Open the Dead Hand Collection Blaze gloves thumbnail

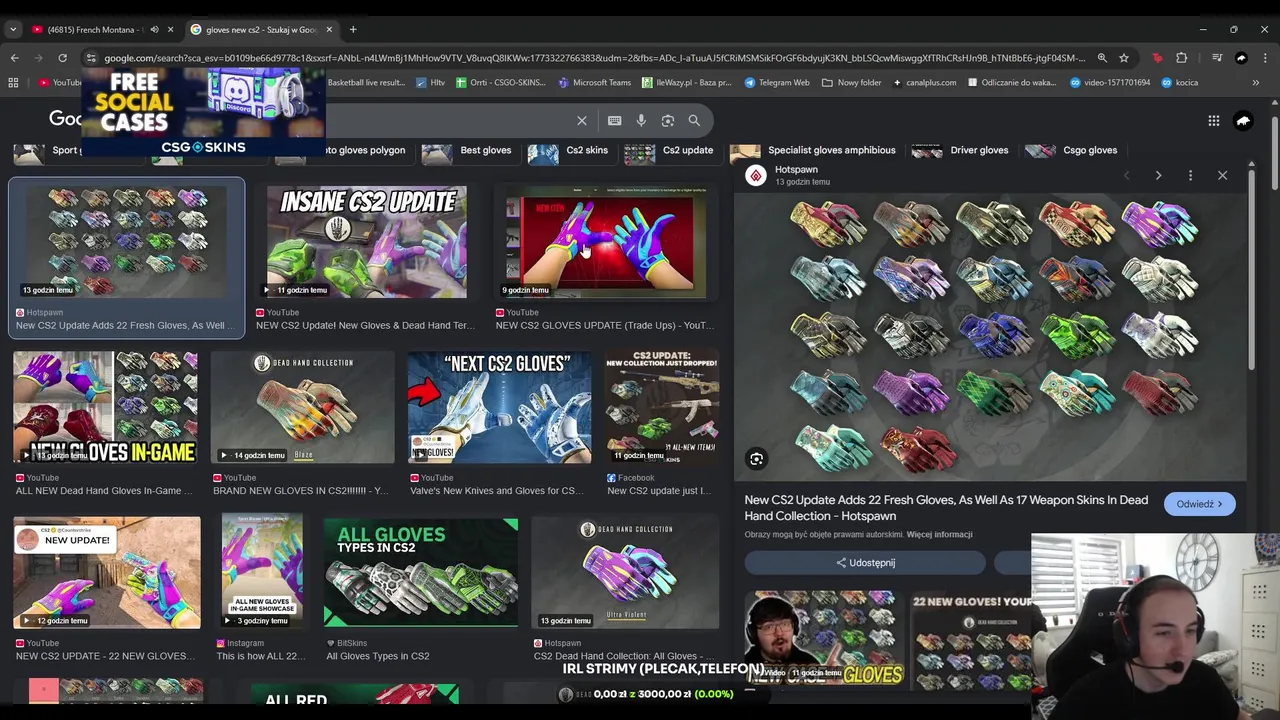tap(303, 408)
